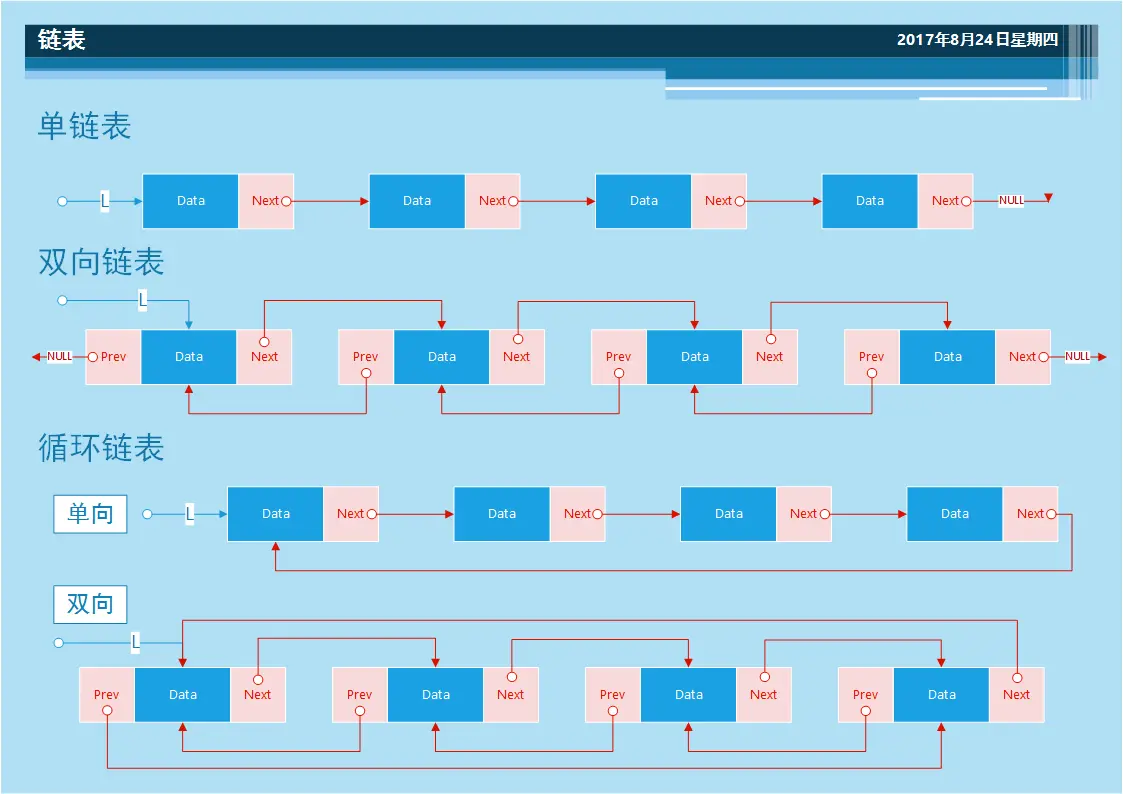
Task: Click the Next cell attached to right NULL
Action: [1023, 357]
